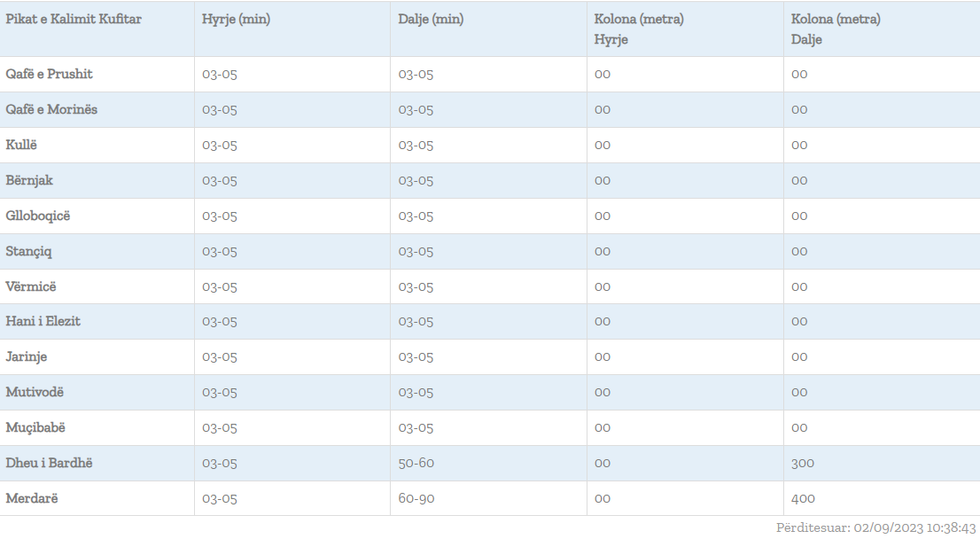
Task: Select the 'Kolona (metra) Hyrje' header cell
Action: point(639,29)
